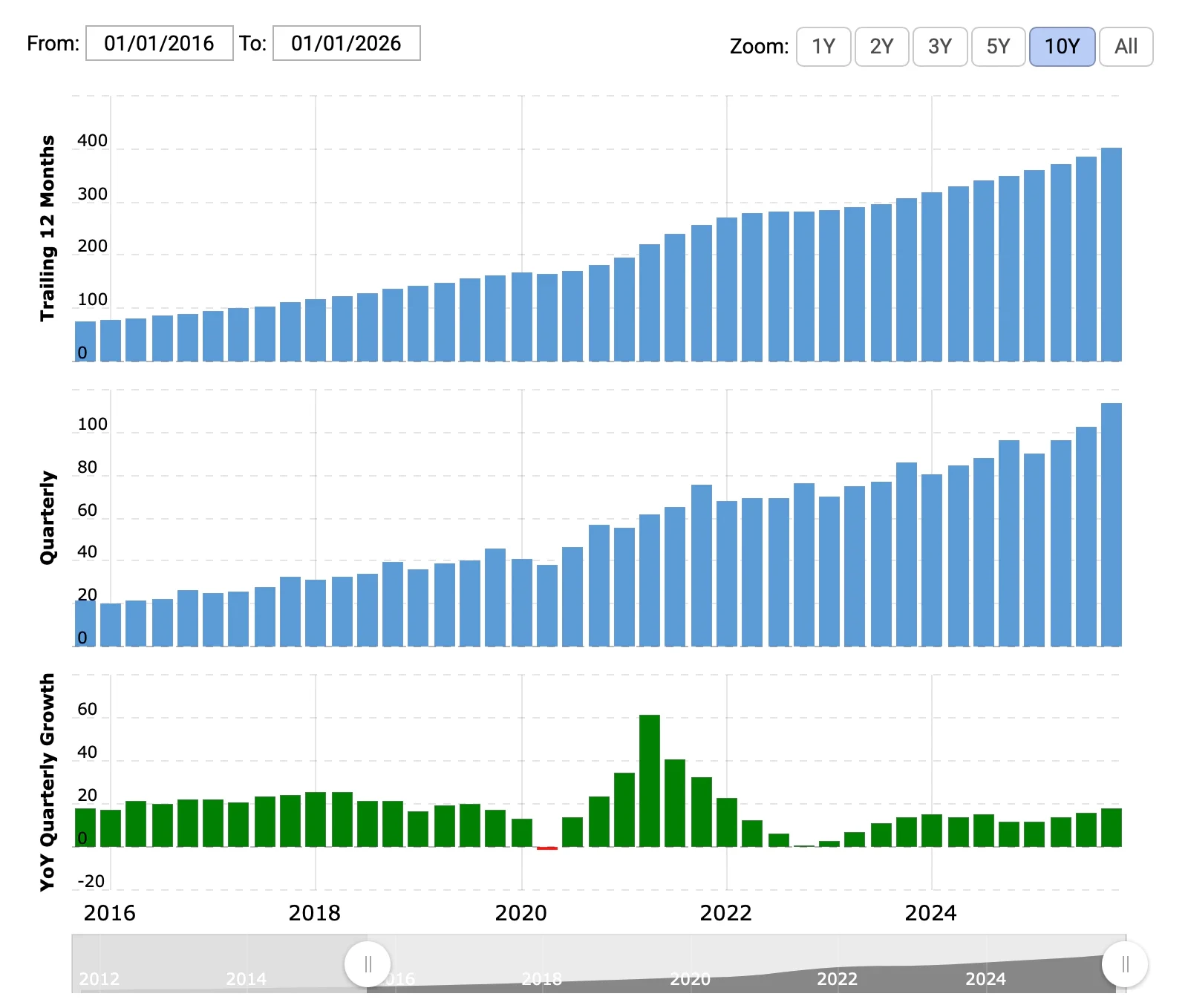Select the 1Y zoom preset

[x=823, y=46]
